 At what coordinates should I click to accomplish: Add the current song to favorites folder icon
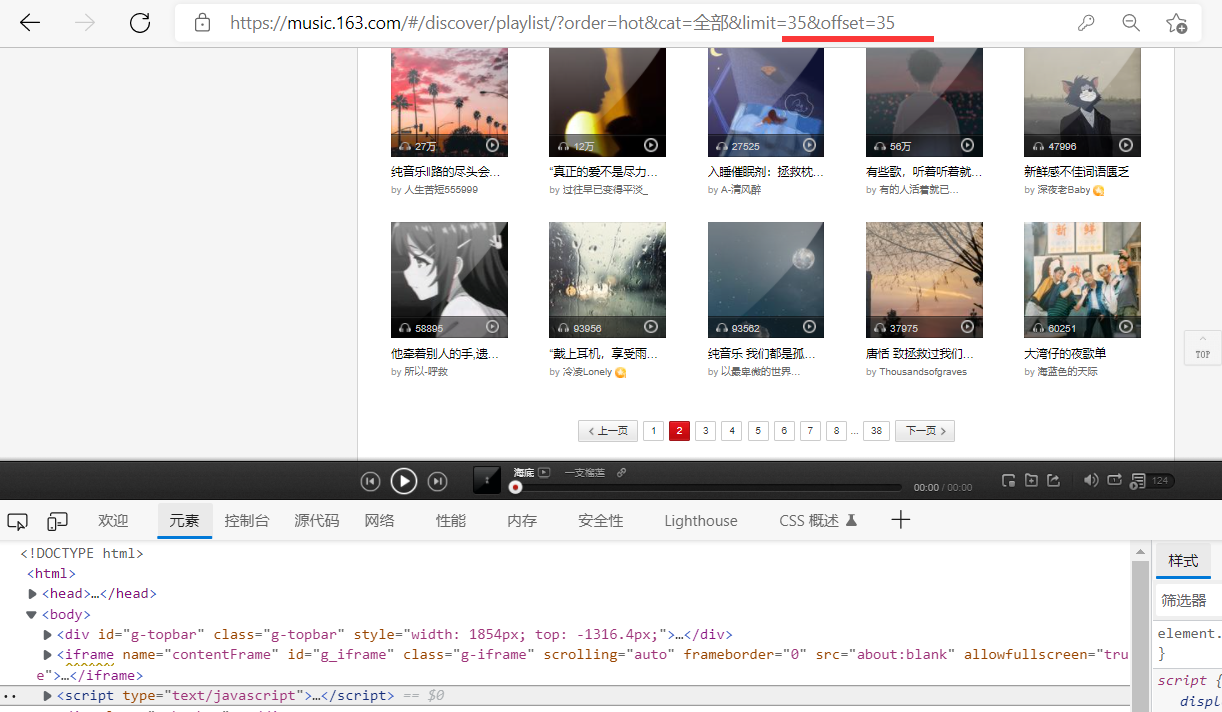click(x=1030, y=480)
